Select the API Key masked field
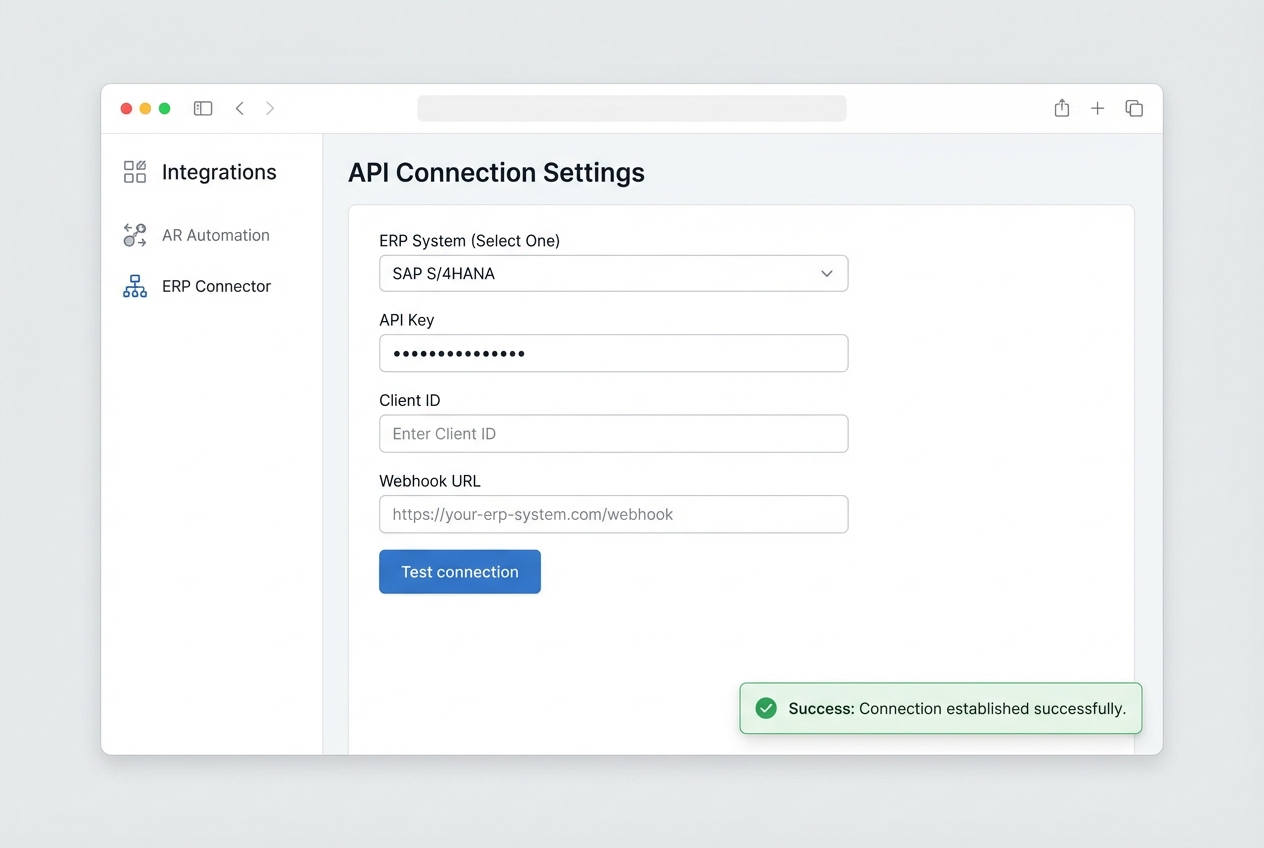The image size is (1264, 848). click(613, 353)
